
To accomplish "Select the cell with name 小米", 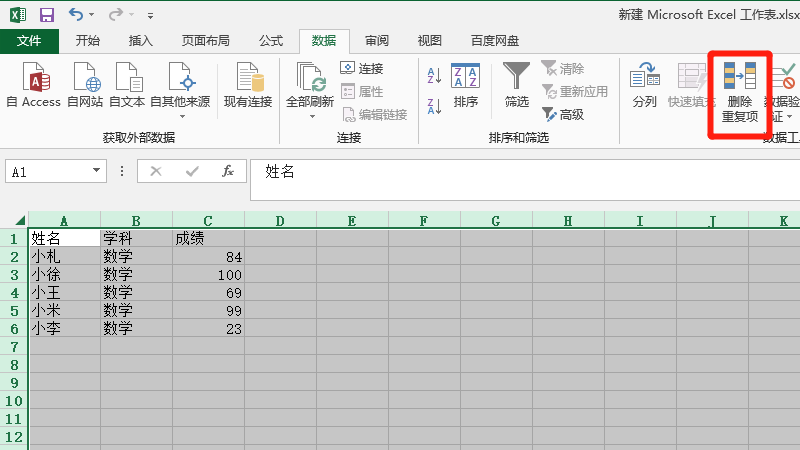I will [x=64, y=310].
